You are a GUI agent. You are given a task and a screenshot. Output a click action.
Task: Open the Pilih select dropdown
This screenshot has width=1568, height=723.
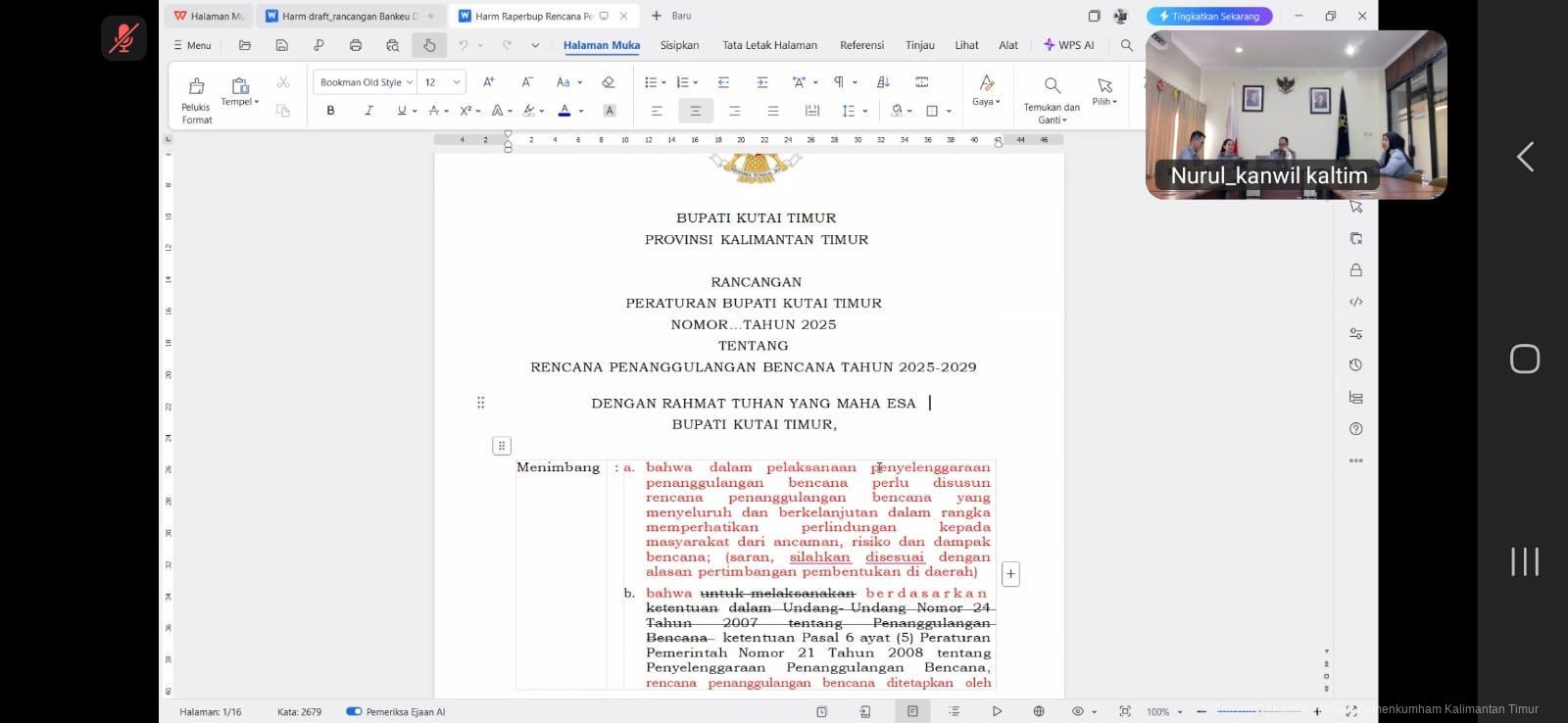(1104, 90)
